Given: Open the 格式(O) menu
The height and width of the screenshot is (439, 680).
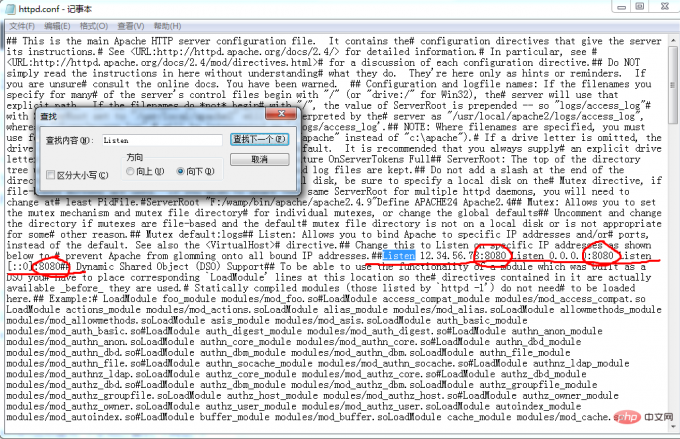Looking at the screenshot, I should click(x=94, y=26).
